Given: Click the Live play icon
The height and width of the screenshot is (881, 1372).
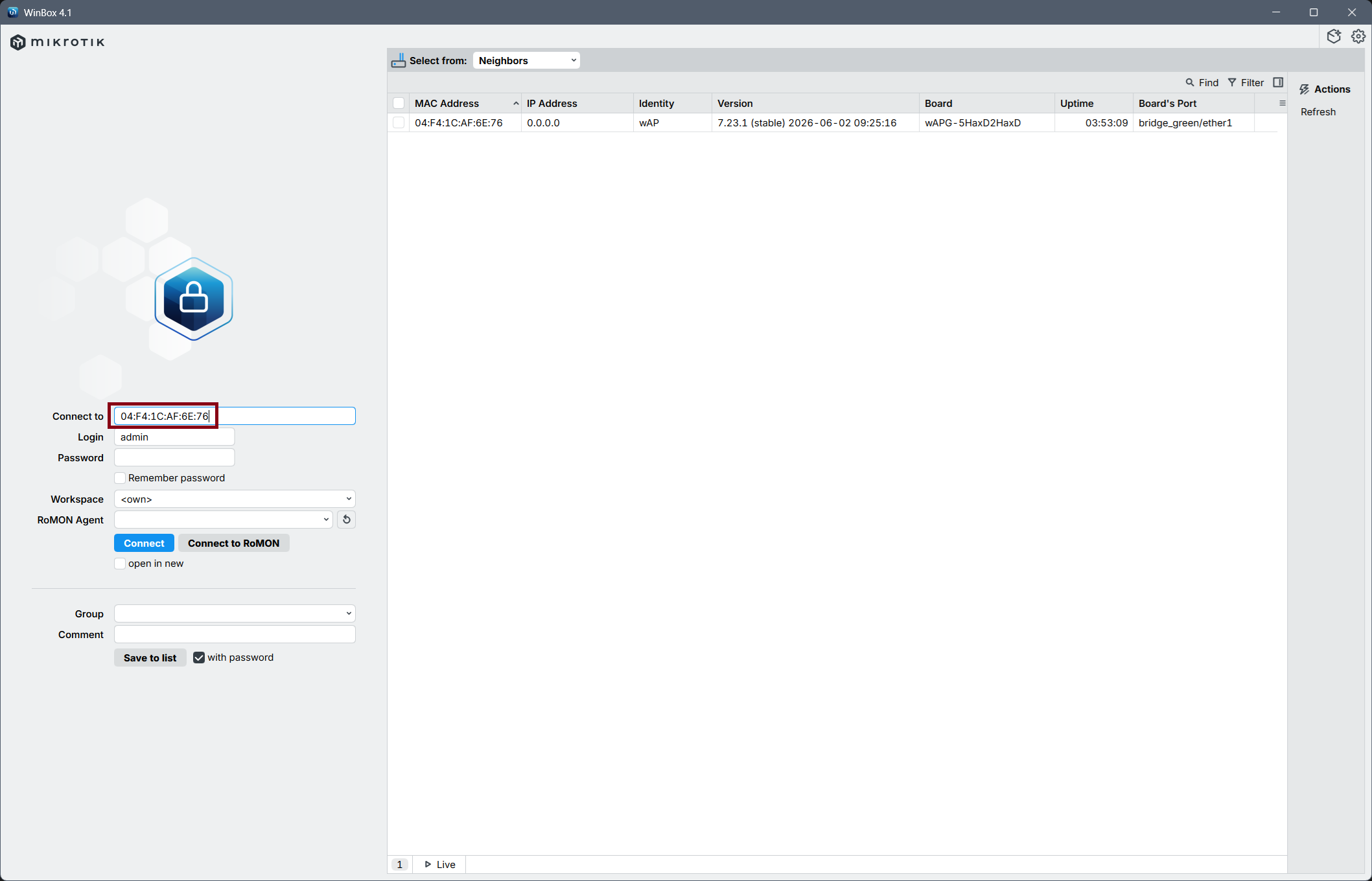Looking at the screenshot, I should click(428, 864).
